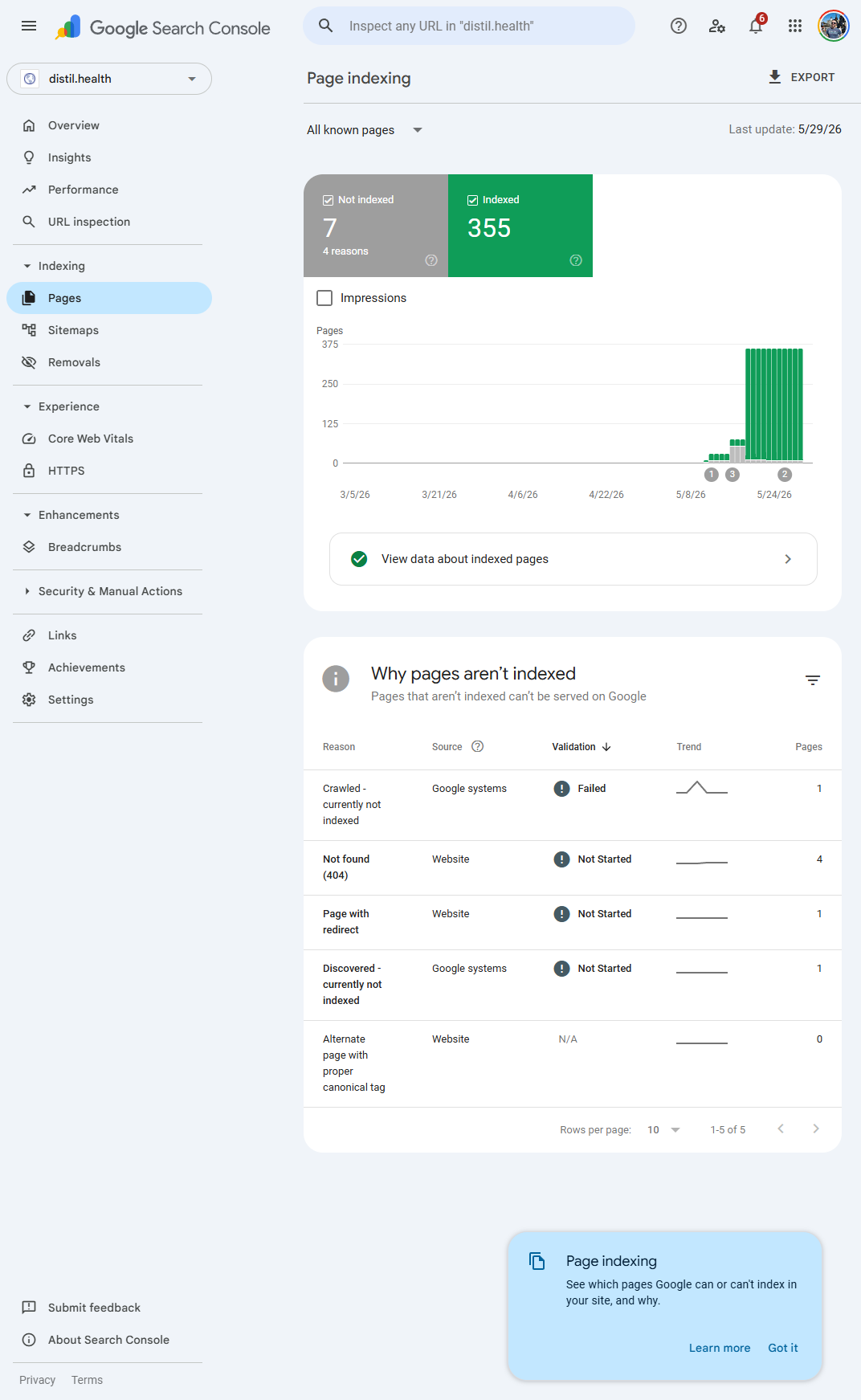Open About Search Console

pos(109,1340)
